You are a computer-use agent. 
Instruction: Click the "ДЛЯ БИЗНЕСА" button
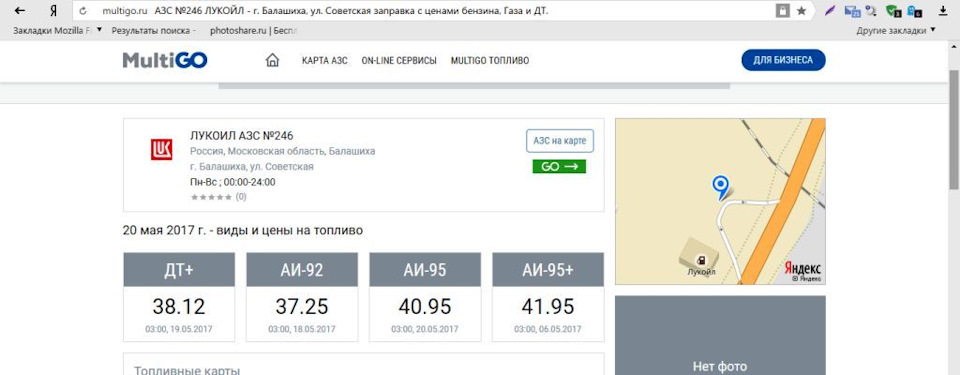(783, 60)
